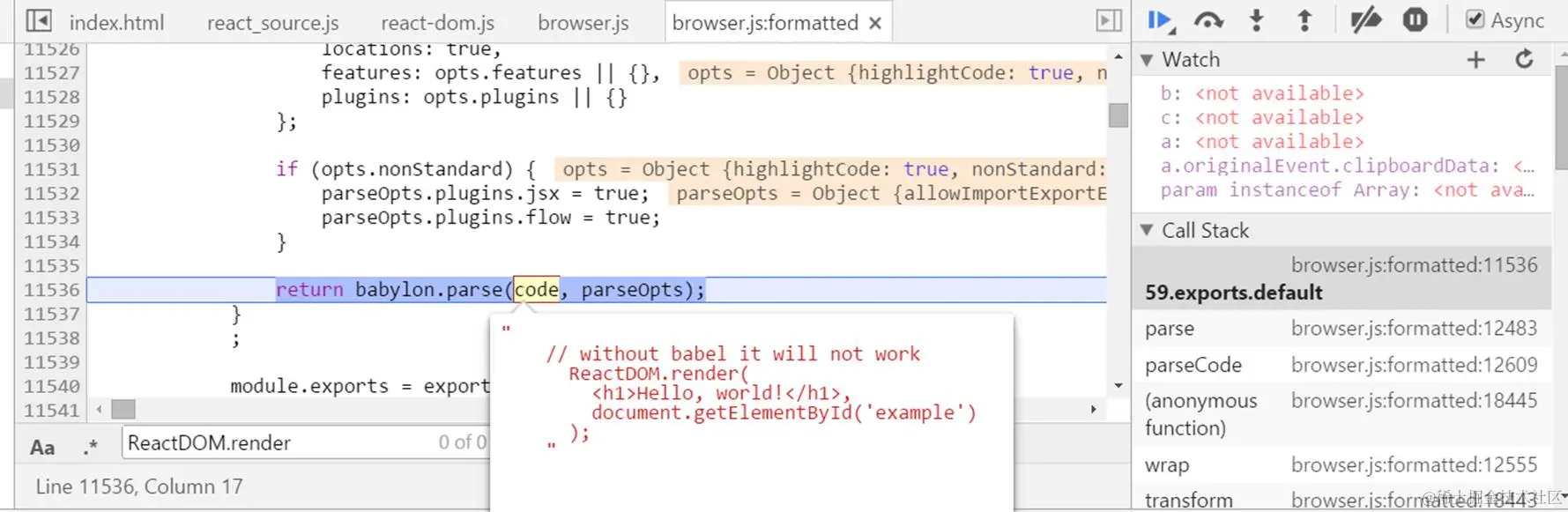1568x512 pixels.
Task: Step into next function call
Action: coord(1257,20)
